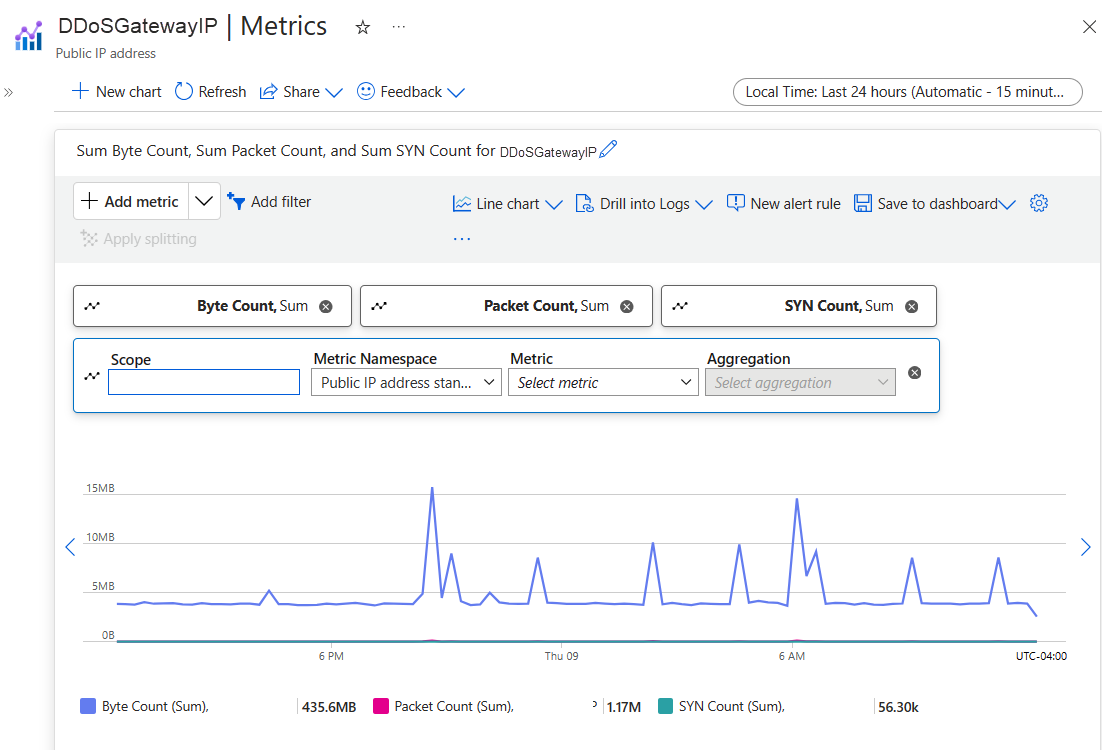Navigate chart to earlier time with left arrow
This screenshot has height=750, width=1102.
point(70,547)
